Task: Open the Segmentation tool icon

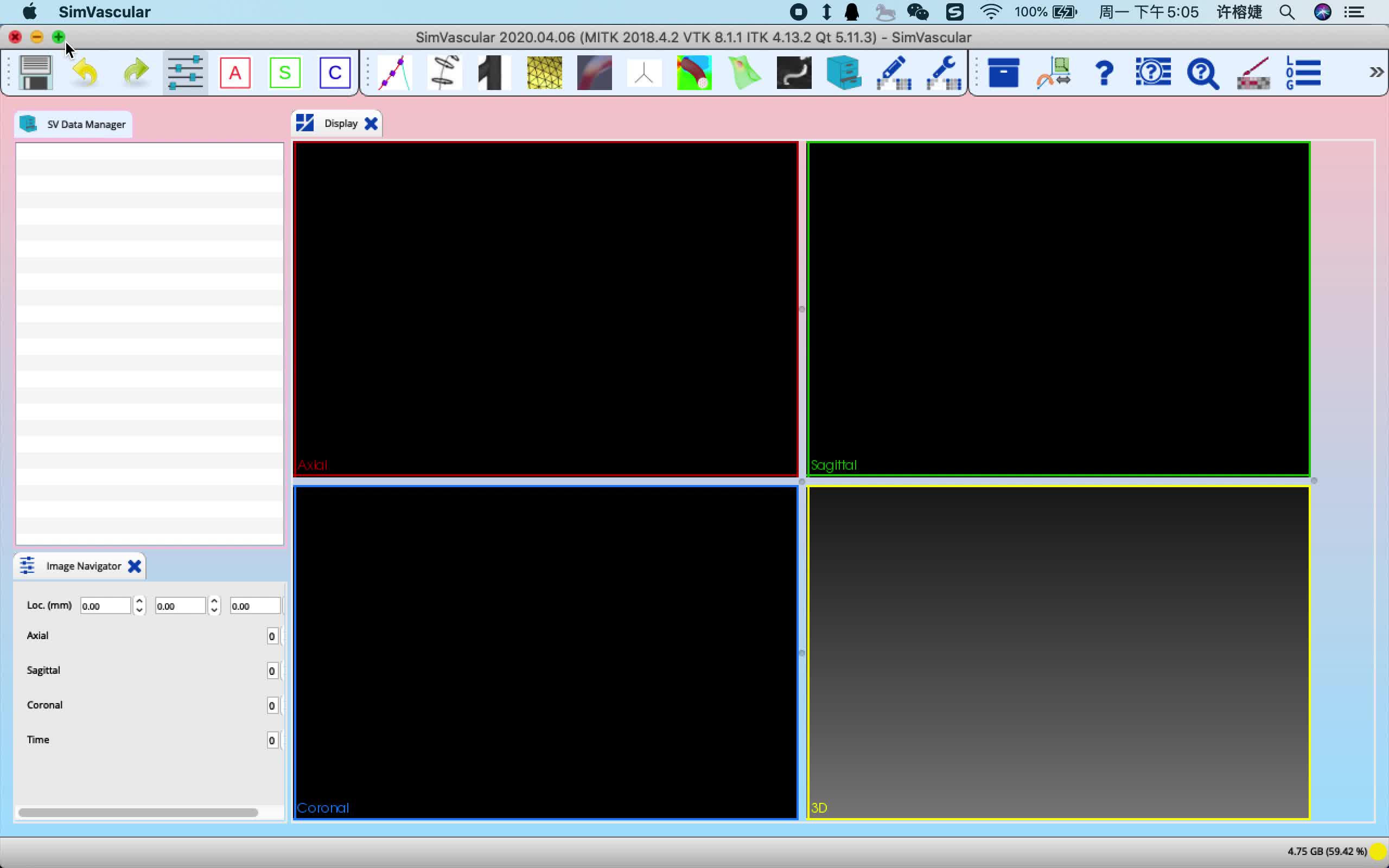Action: coord(445,72)
